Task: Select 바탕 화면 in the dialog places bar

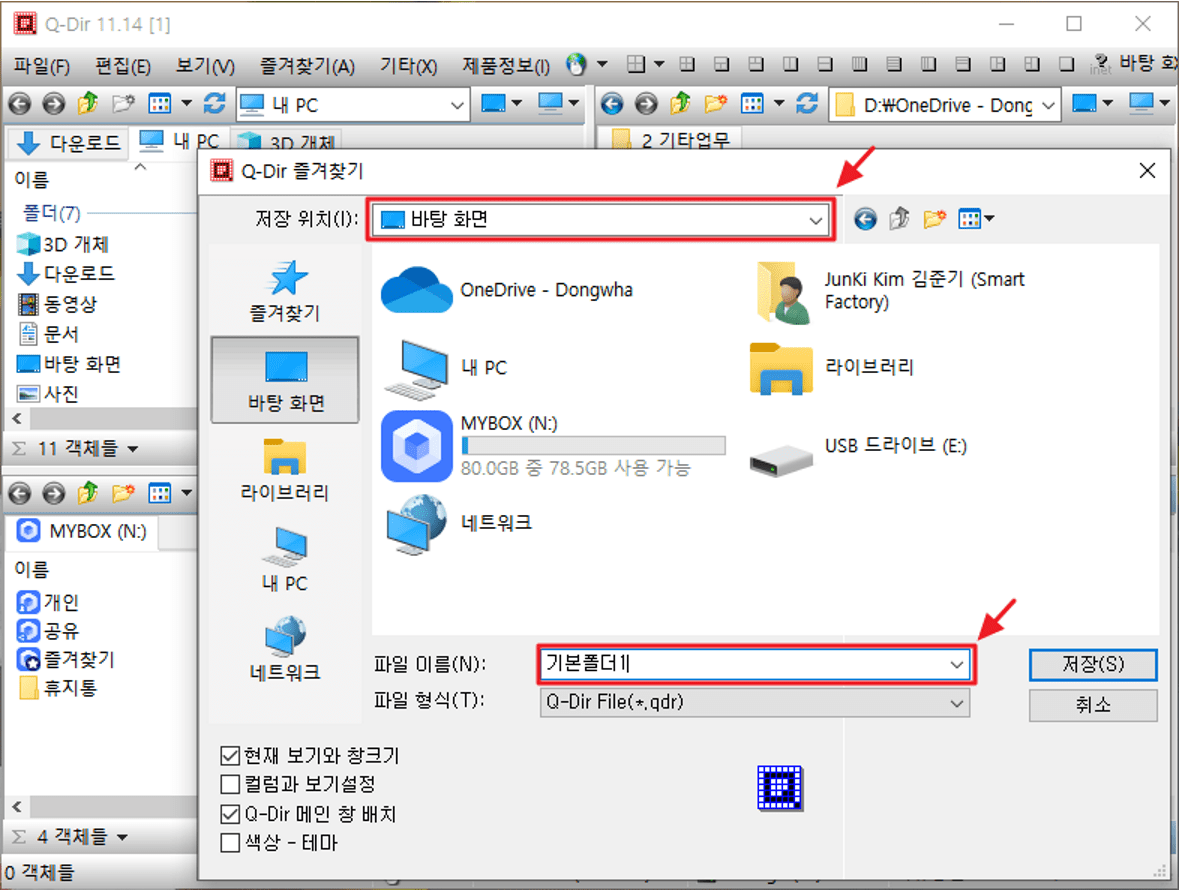Action: tap(285, 380)
